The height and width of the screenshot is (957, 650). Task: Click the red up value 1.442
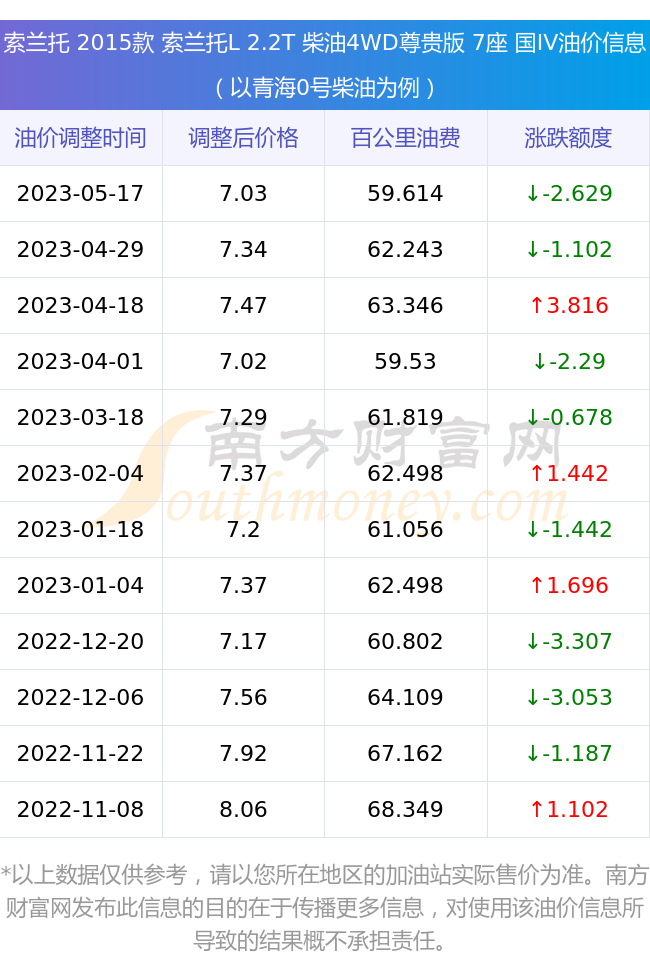click(569, 473)
